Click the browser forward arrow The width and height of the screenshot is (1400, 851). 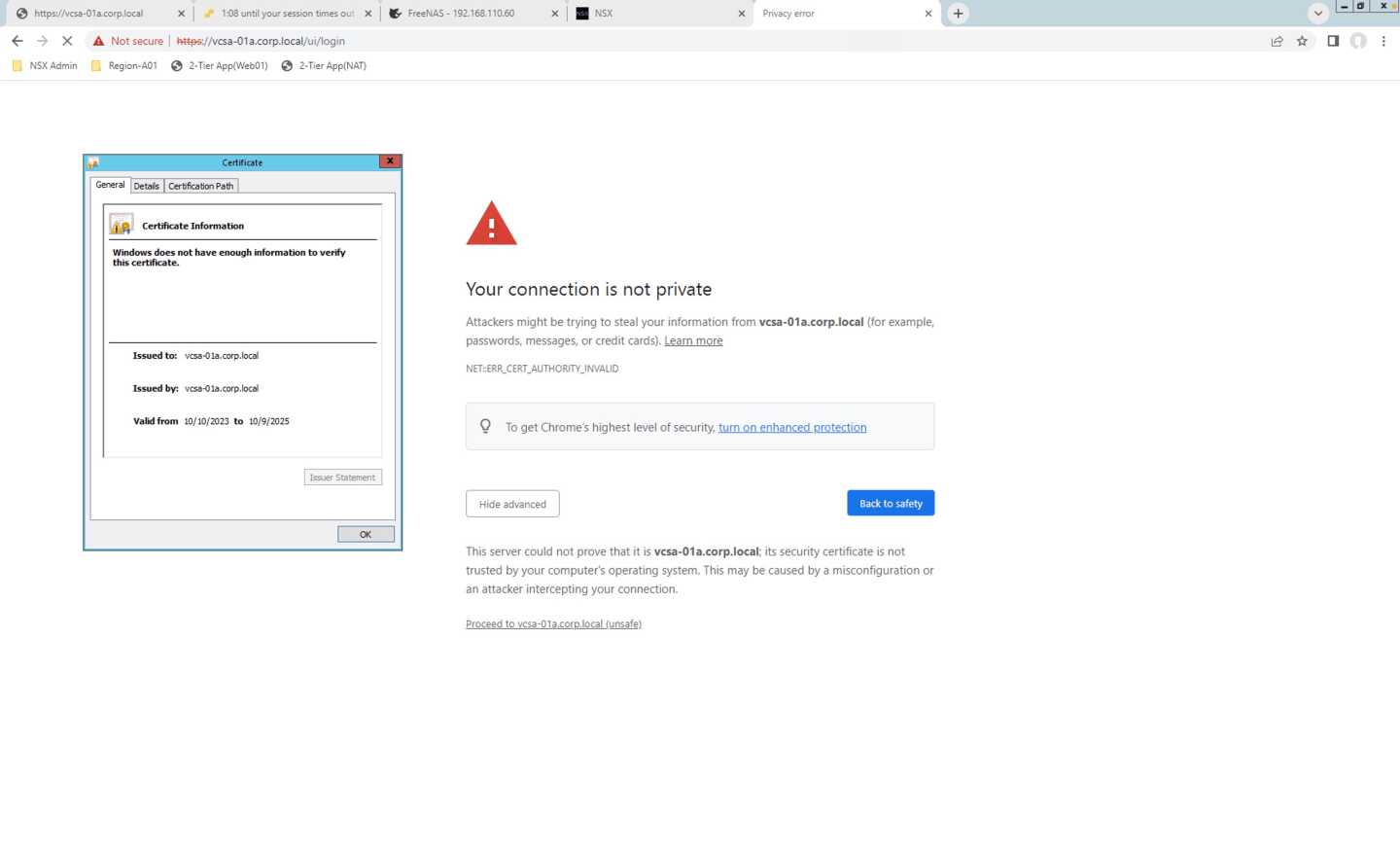[x=42, y=41]
